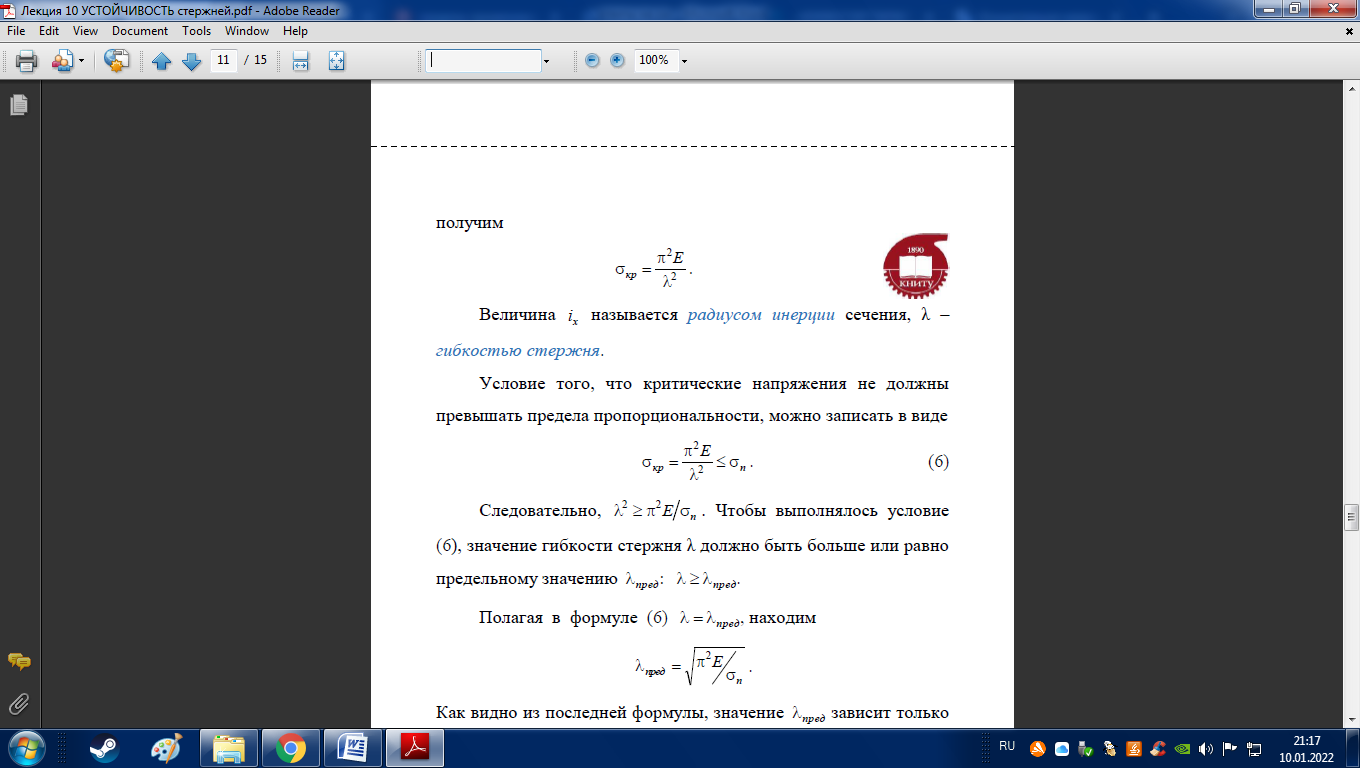Open the View menu
Image resolution: width=1360 pixels, height=768 pixels.
click(86, 31)
